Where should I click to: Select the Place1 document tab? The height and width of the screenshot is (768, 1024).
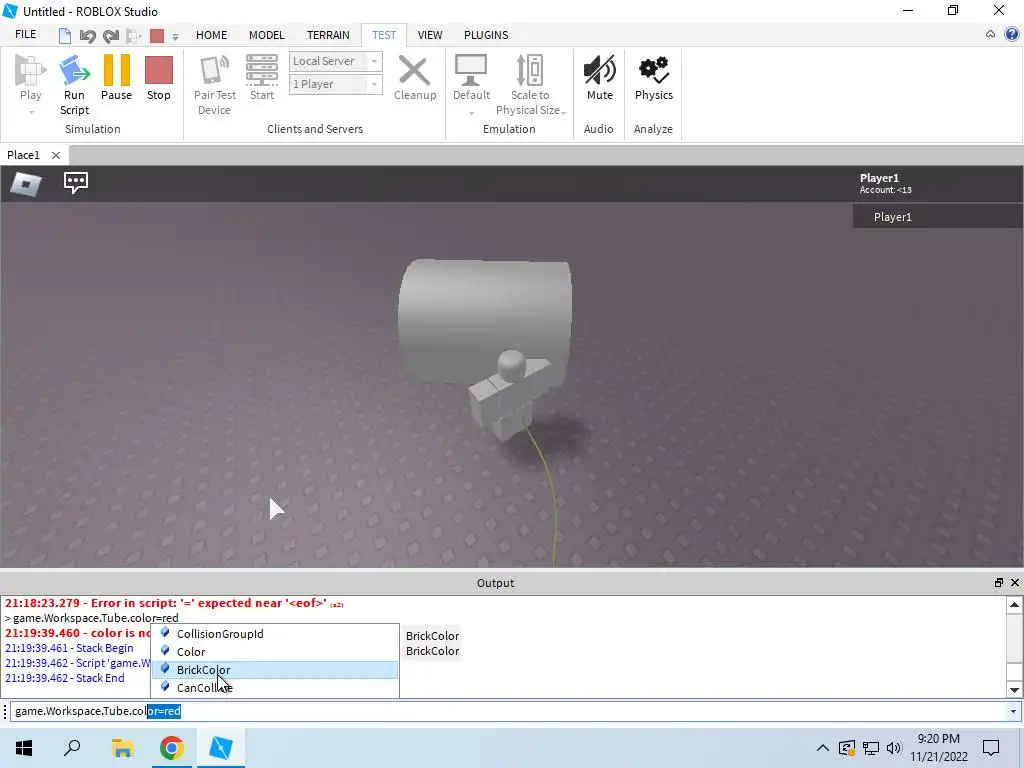pyautogui.click(x=24, y=155)
